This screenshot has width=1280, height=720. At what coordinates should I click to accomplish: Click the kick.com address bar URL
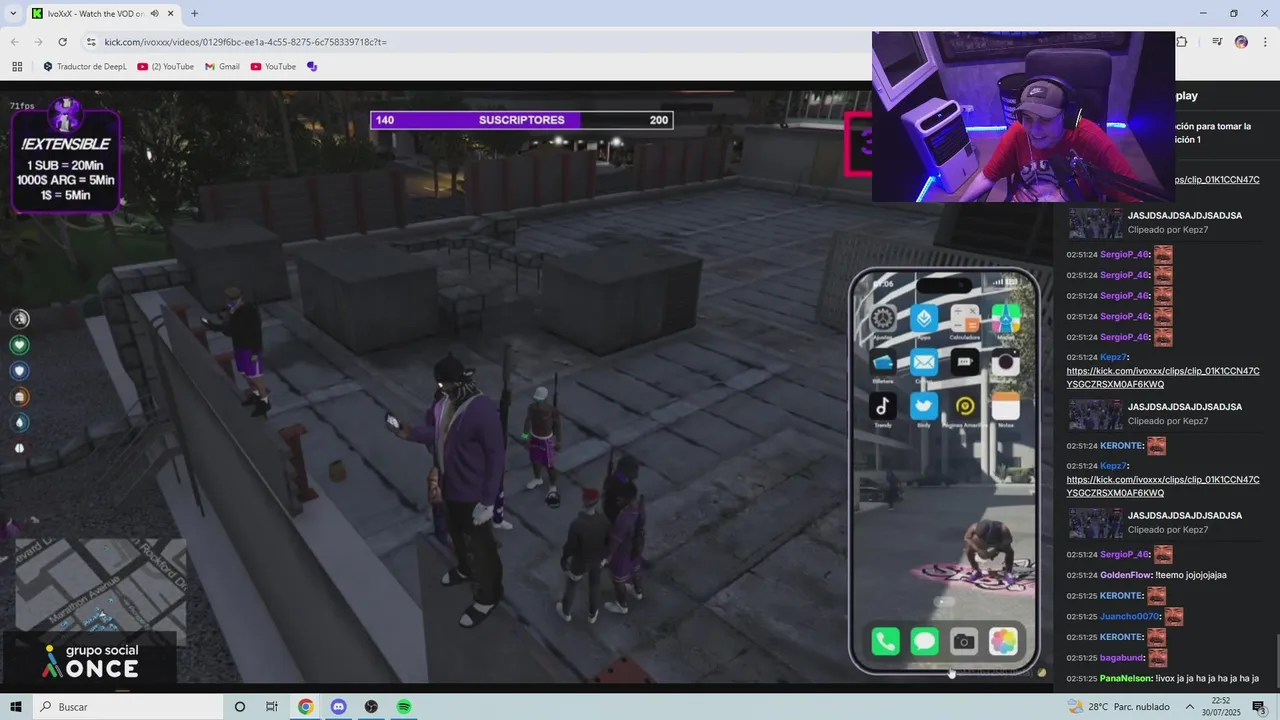point(245,42)
